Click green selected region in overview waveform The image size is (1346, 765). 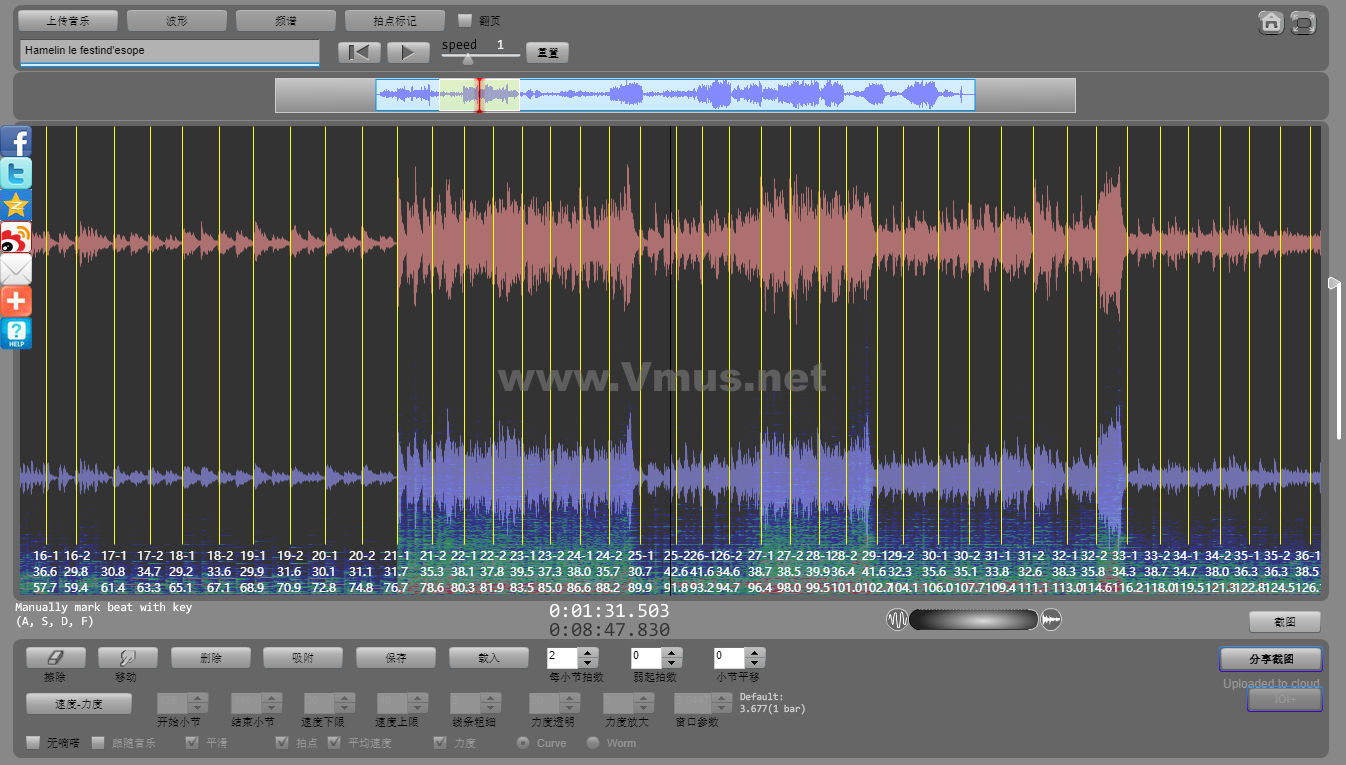click(479, 95)
